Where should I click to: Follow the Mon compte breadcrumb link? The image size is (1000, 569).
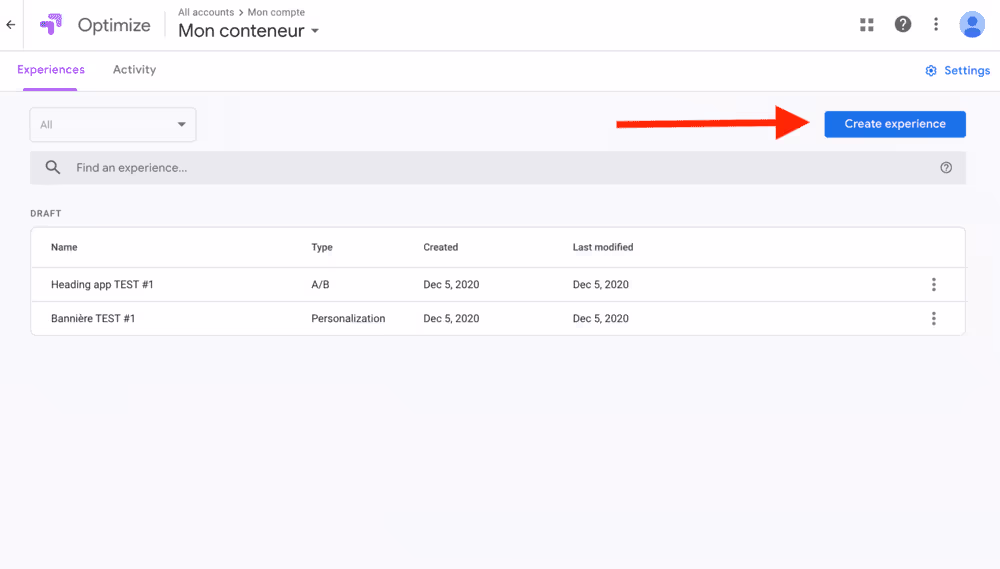click(276, 12)
